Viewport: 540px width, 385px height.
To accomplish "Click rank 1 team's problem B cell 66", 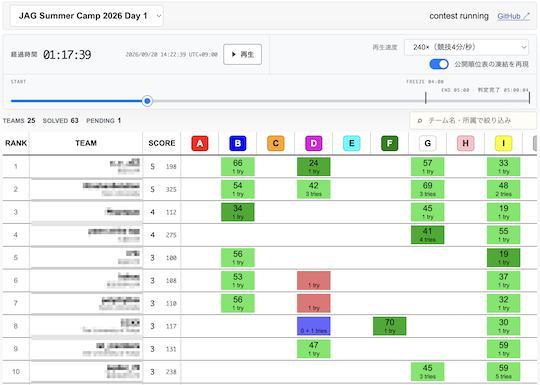I will (238, 167).
